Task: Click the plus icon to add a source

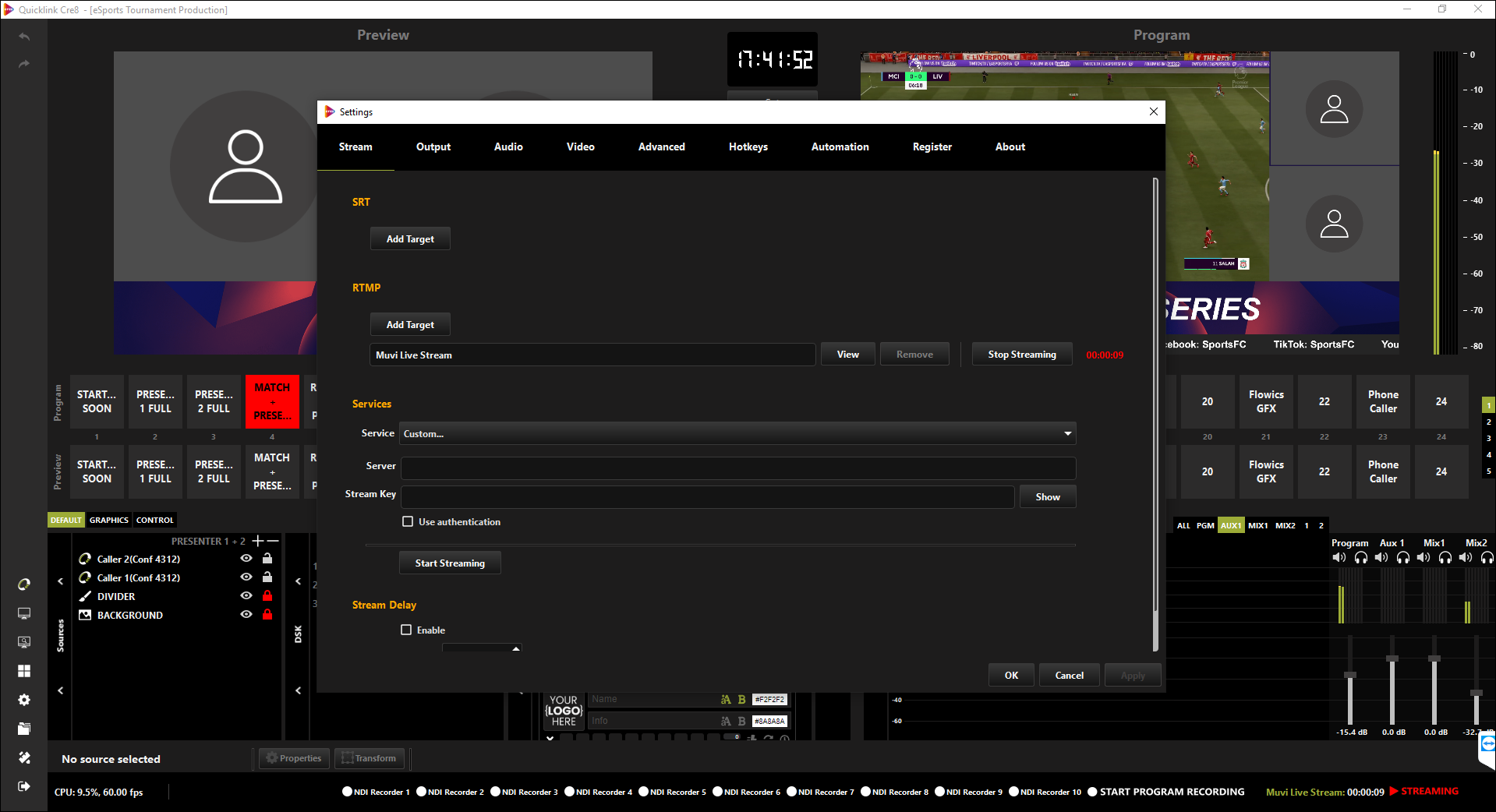Action: pos(257,541)
